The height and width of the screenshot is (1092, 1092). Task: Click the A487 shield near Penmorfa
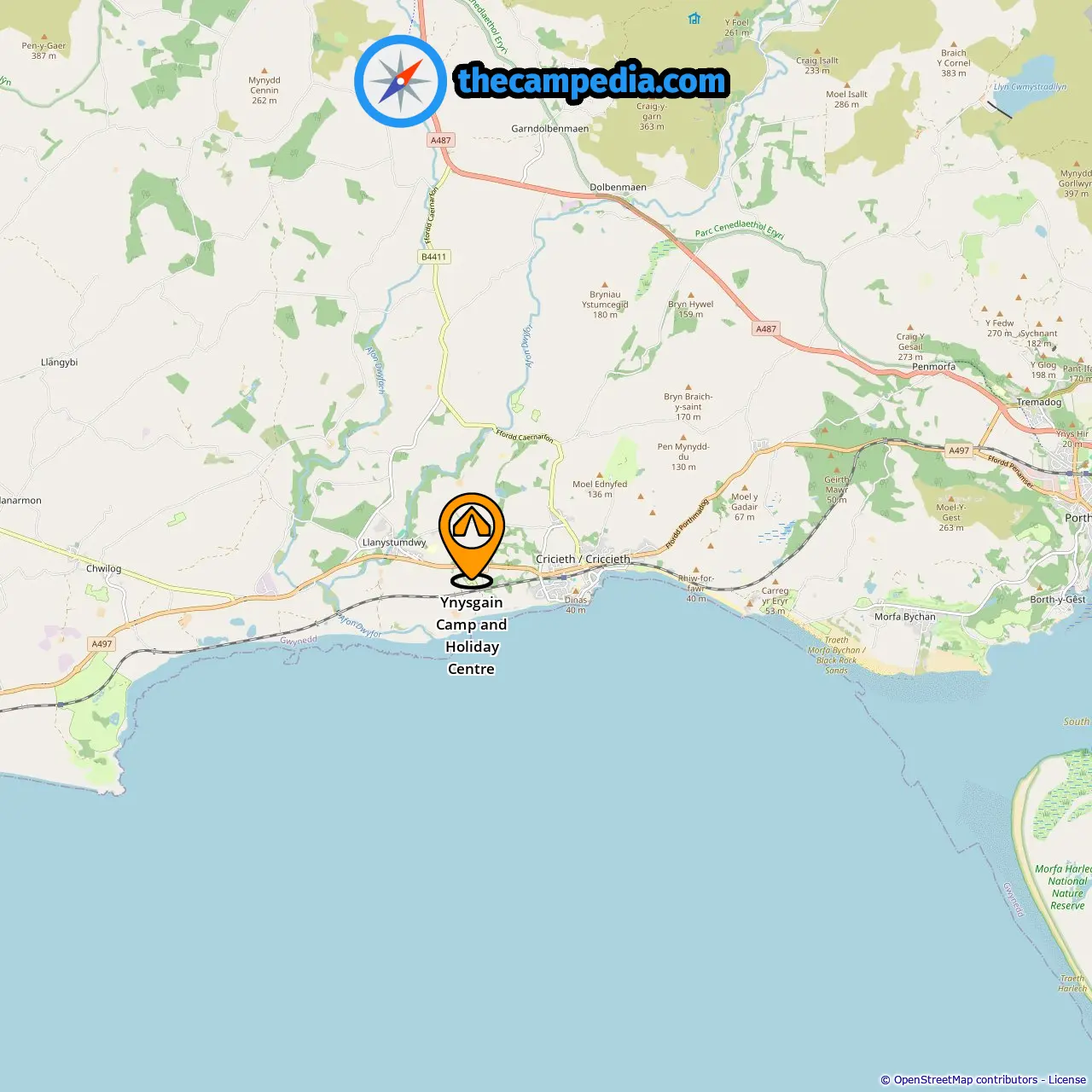766,328
